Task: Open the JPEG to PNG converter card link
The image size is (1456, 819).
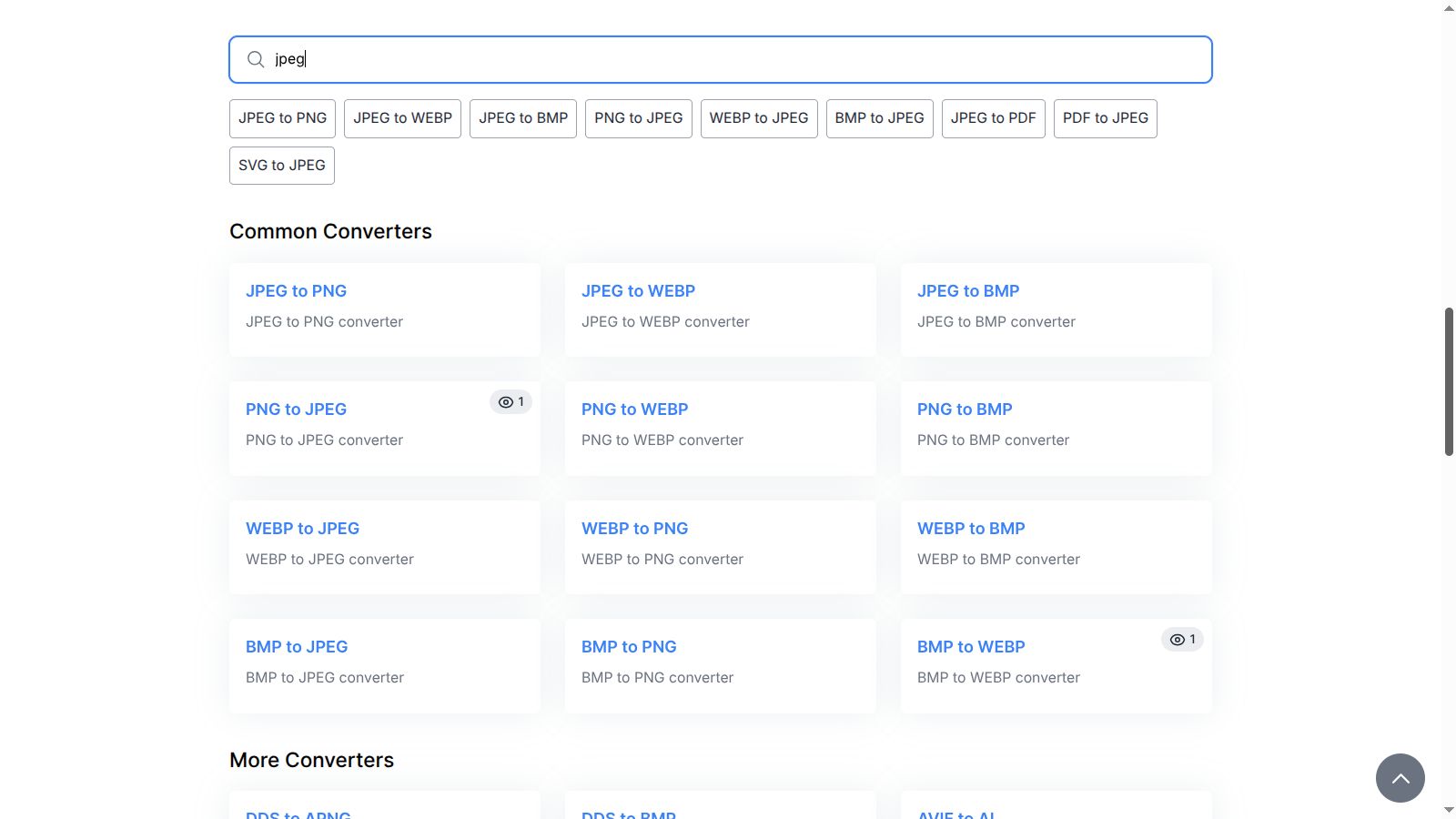Action: (296, 291)
